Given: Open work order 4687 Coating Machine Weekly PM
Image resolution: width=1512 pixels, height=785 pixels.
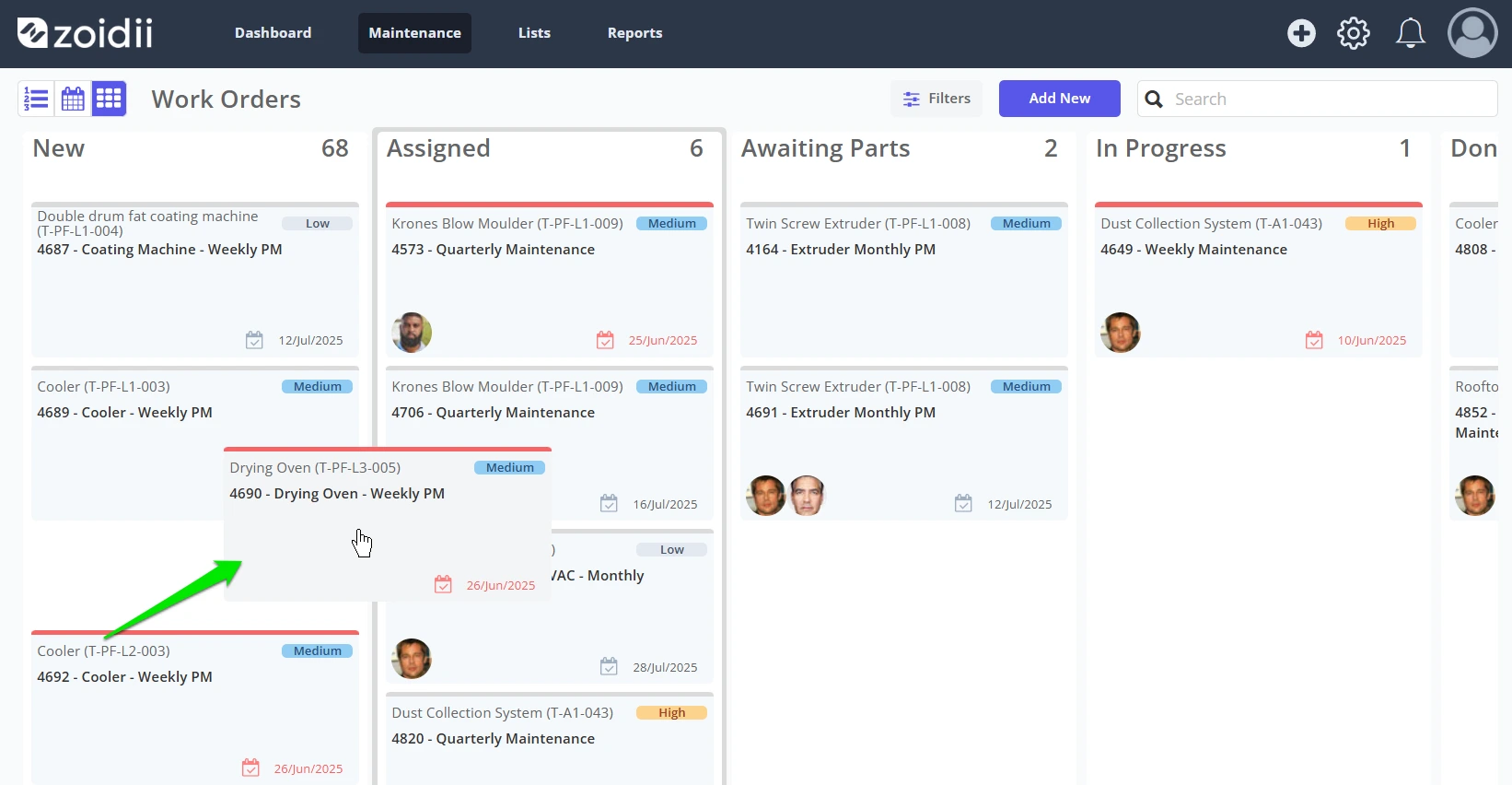Looking at the screenshot, I should tap(159, 250).
